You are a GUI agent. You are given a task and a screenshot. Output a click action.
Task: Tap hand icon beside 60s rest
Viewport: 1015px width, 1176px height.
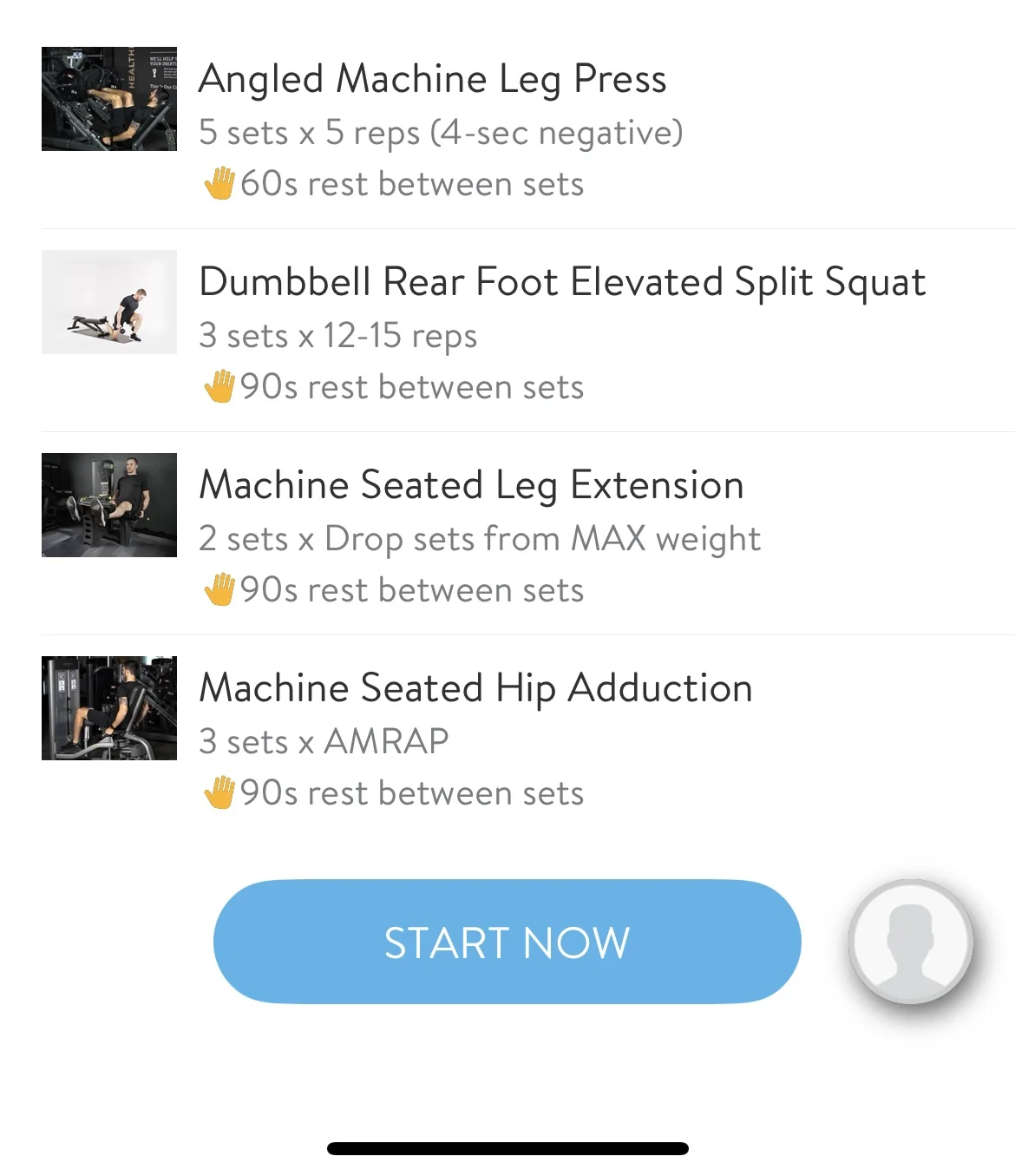click(x=219, y=183)
